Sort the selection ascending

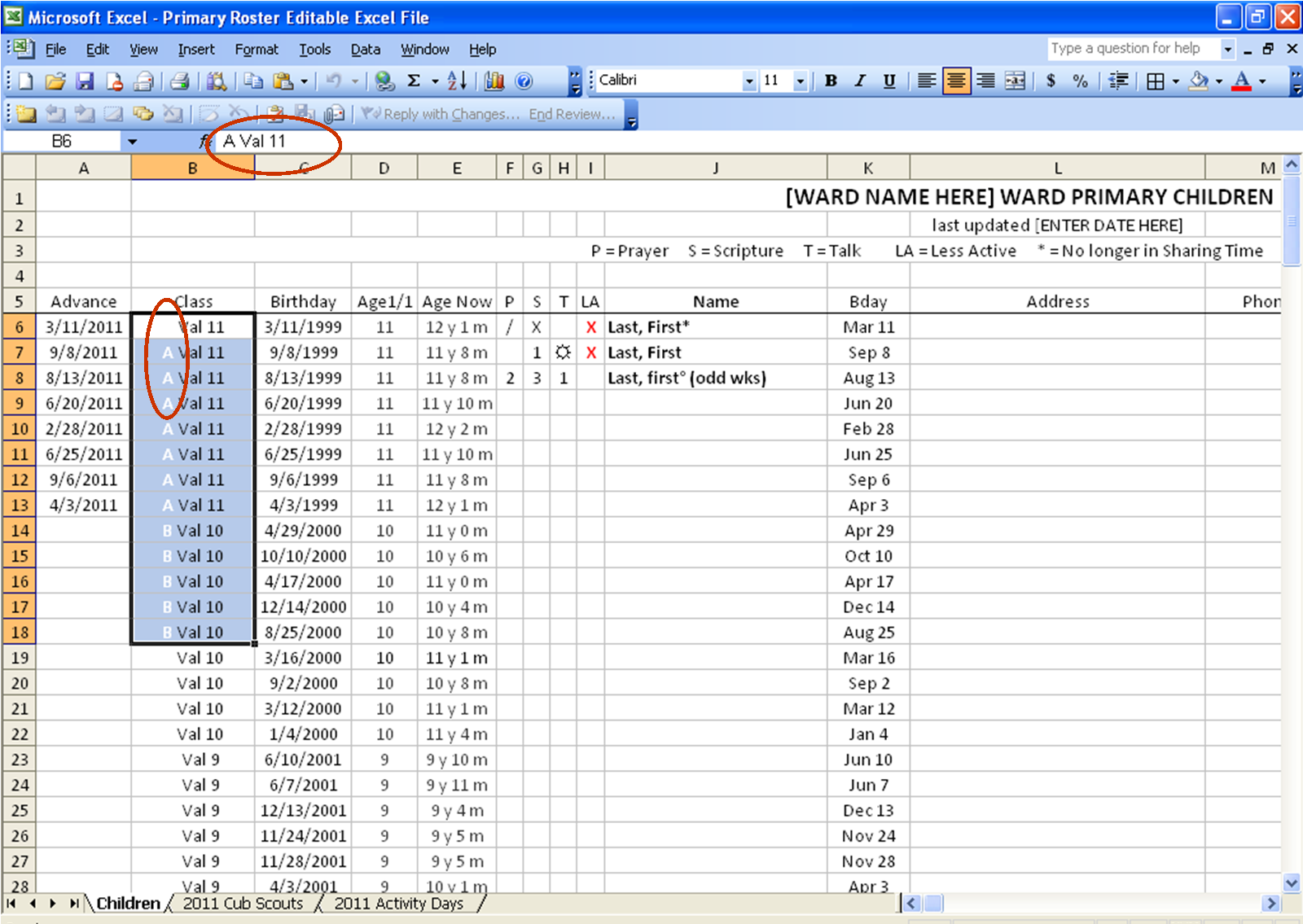[x=456, y=81]
